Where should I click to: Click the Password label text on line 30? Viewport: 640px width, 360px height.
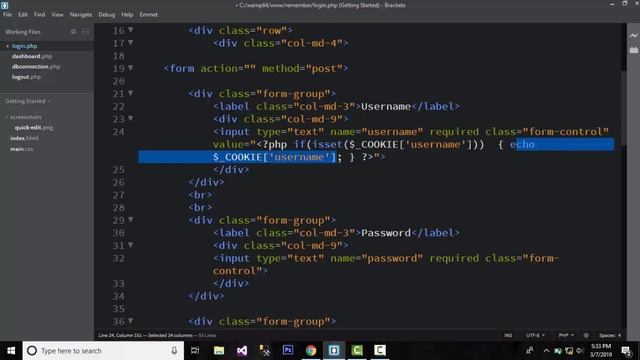386,233
